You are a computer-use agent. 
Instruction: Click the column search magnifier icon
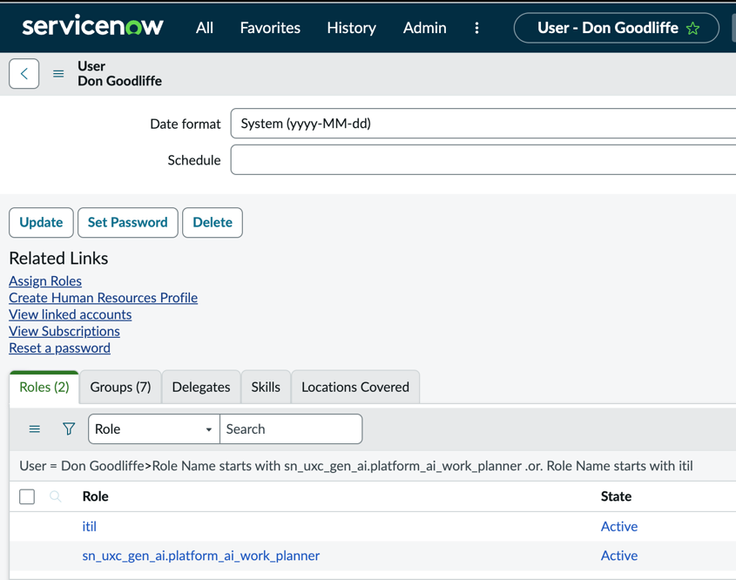55,496
